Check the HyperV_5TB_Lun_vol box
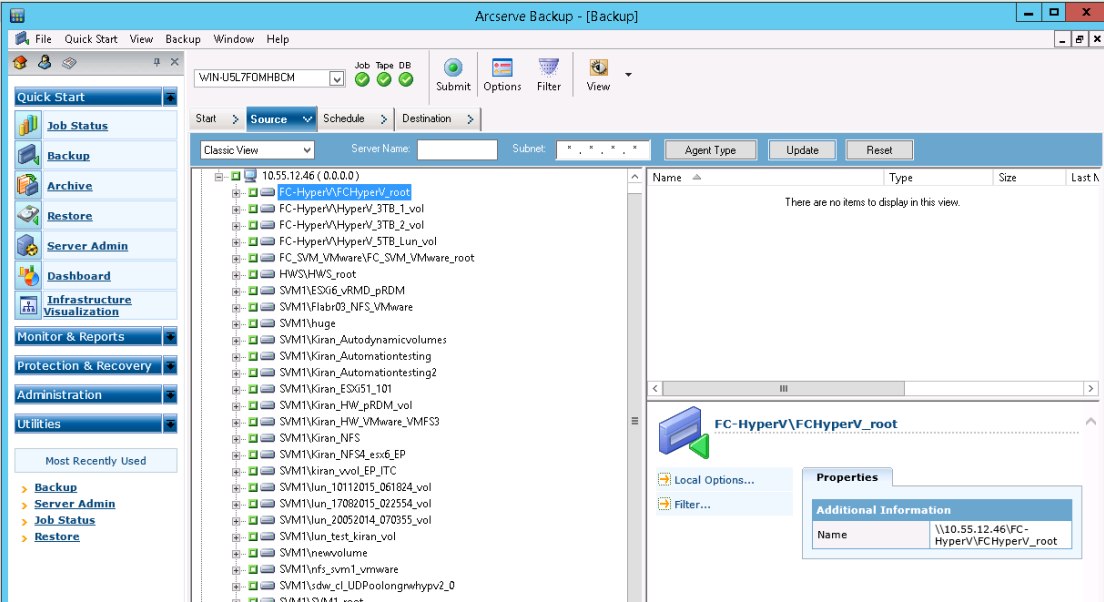The height and width of the screenshot is (602, 1104). tap(253, 242)
